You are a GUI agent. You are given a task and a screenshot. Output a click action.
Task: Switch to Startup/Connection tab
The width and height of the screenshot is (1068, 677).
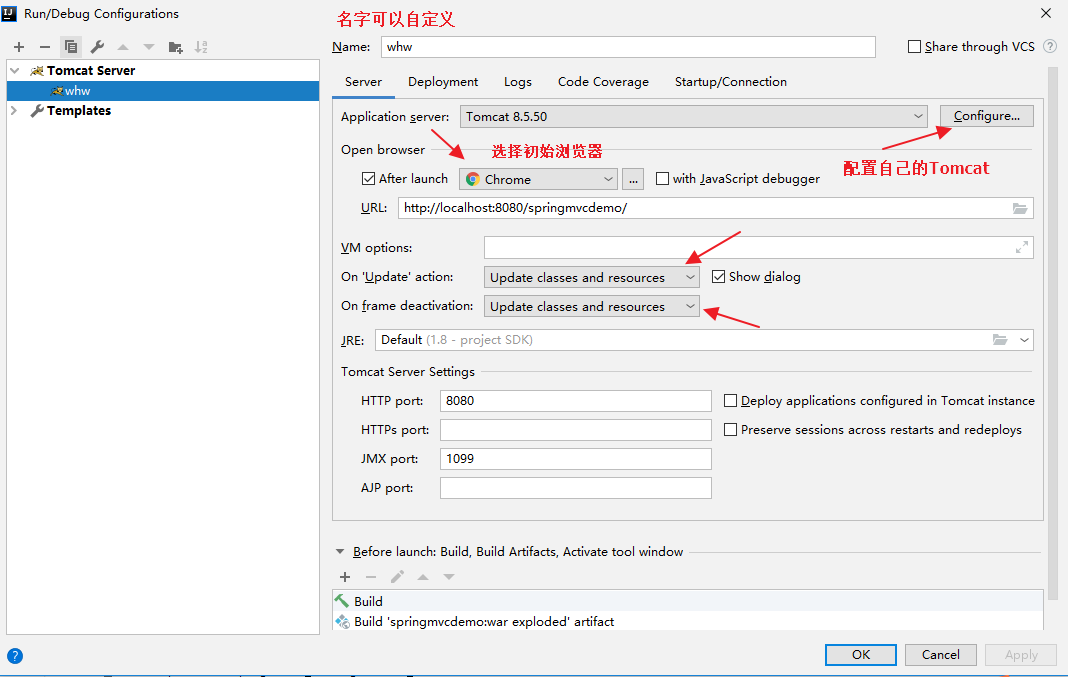point(731,82)
